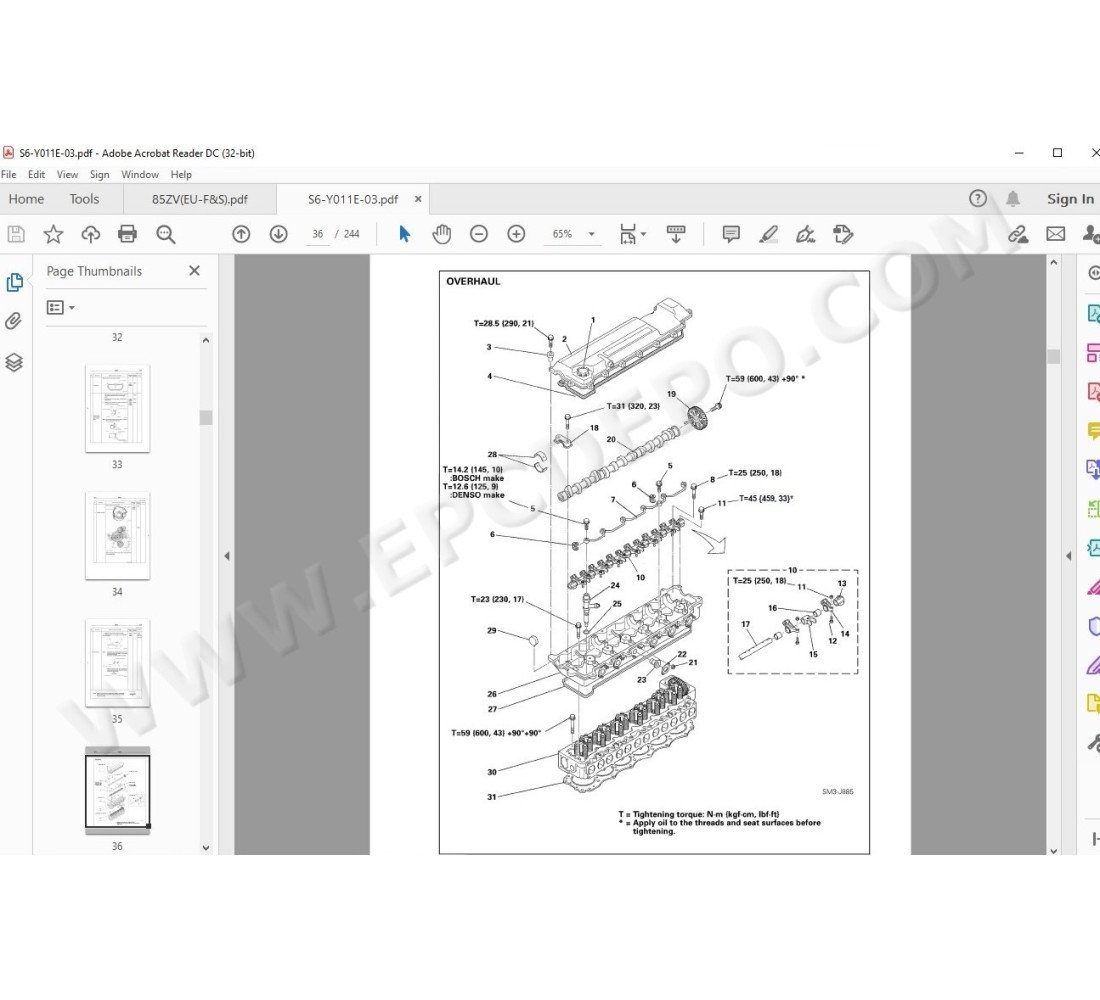Click document scrollbar up arrow

[1054, 262]
